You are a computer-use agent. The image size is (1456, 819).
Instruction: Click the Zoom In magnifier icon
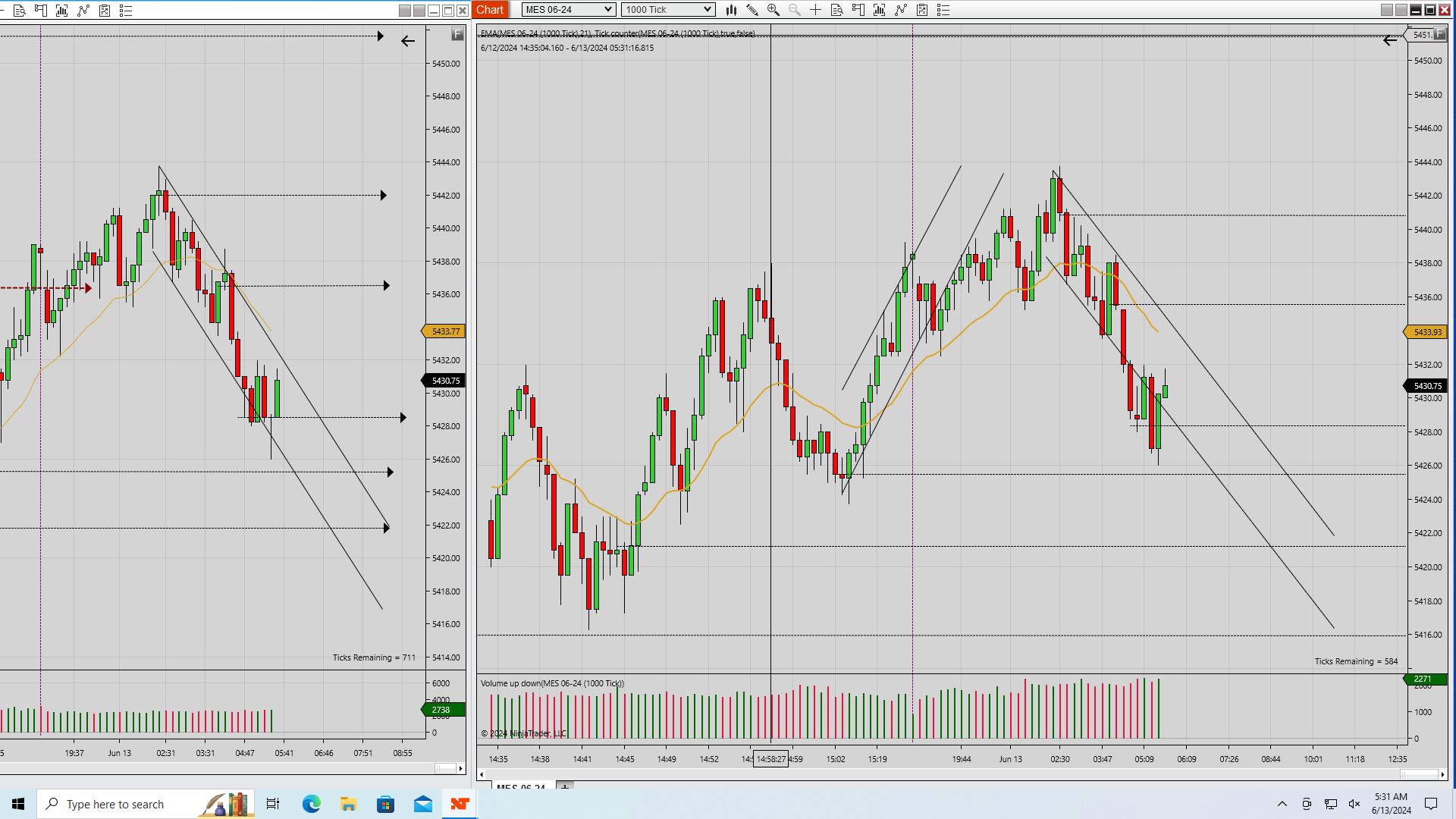tap(773, 10)
